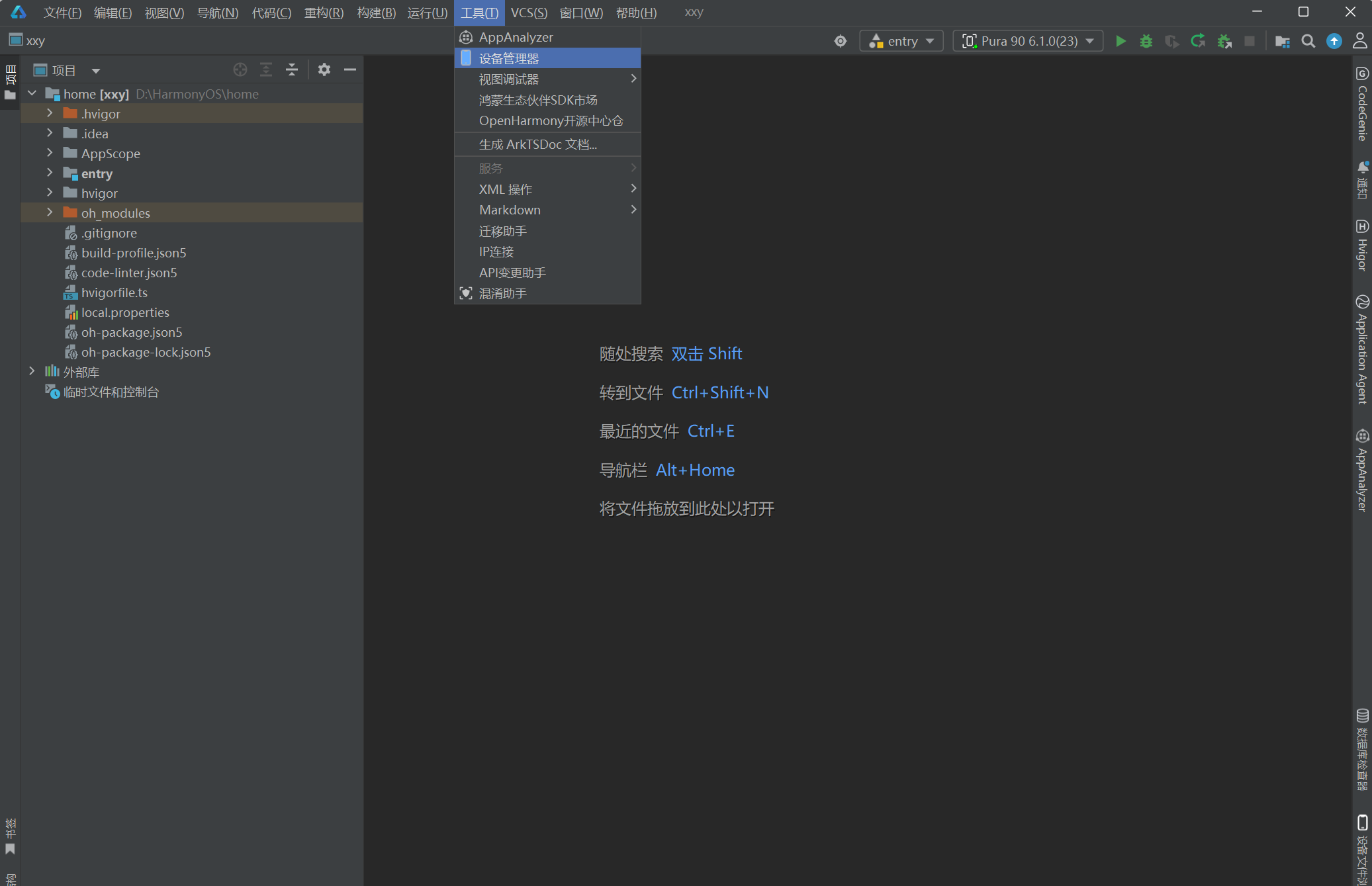Open 视图调试器 submenu
Screen dimensions: 1372x886
pos(547,79)
